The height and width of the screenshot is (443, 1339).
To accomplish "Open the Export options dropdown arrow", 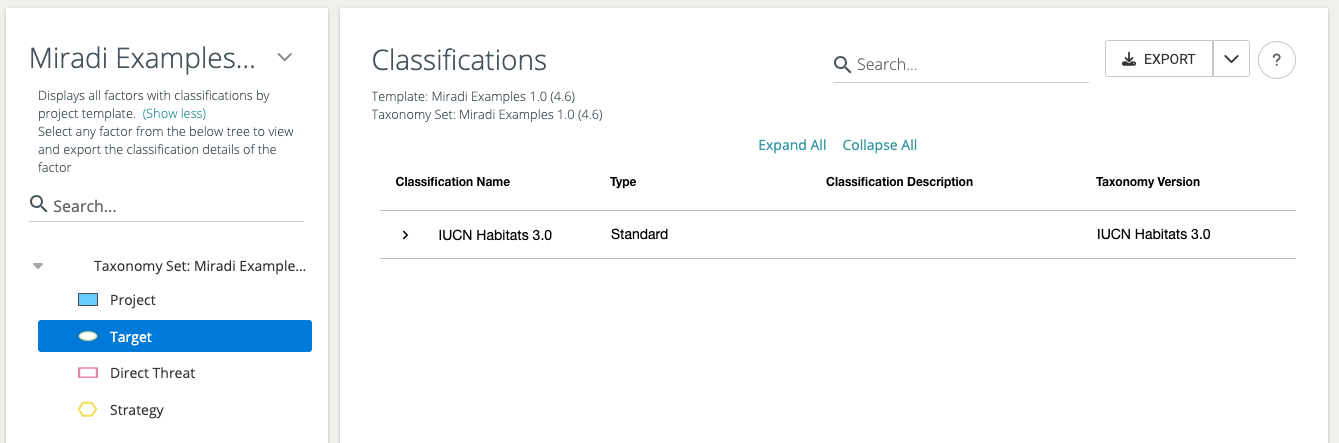I will click(x=1231, y=60).
